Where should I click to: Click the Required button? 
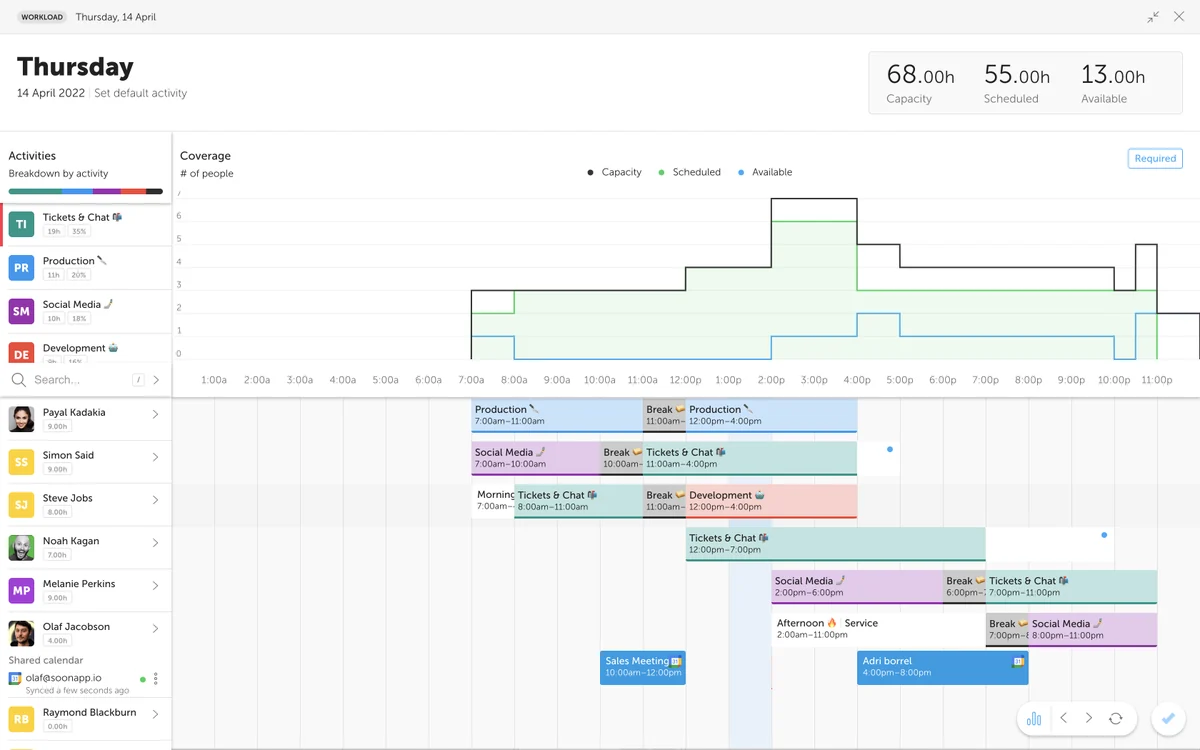click(x=1154, y=158)
